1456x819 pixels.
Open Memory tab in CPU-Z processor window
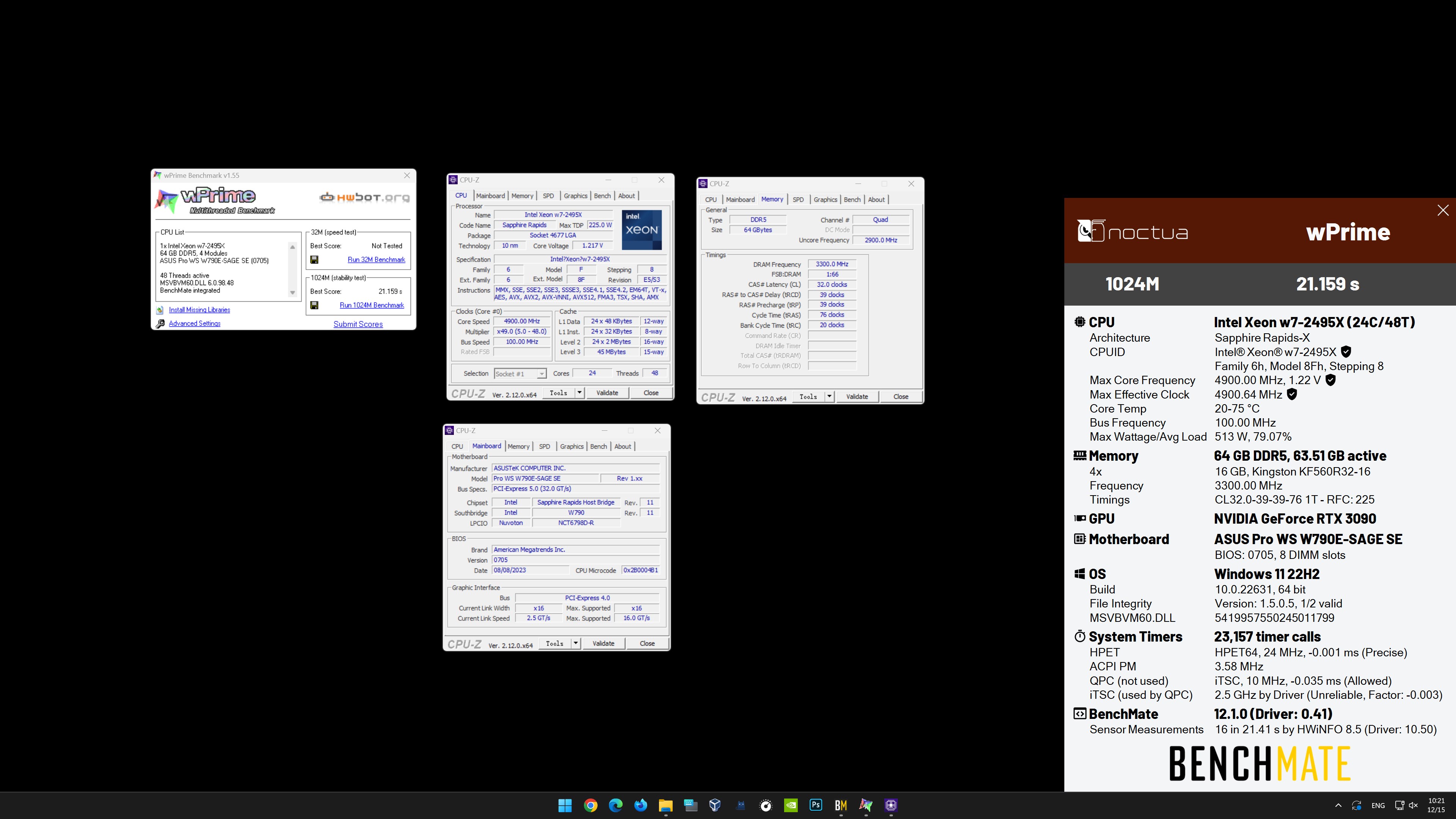522,196
